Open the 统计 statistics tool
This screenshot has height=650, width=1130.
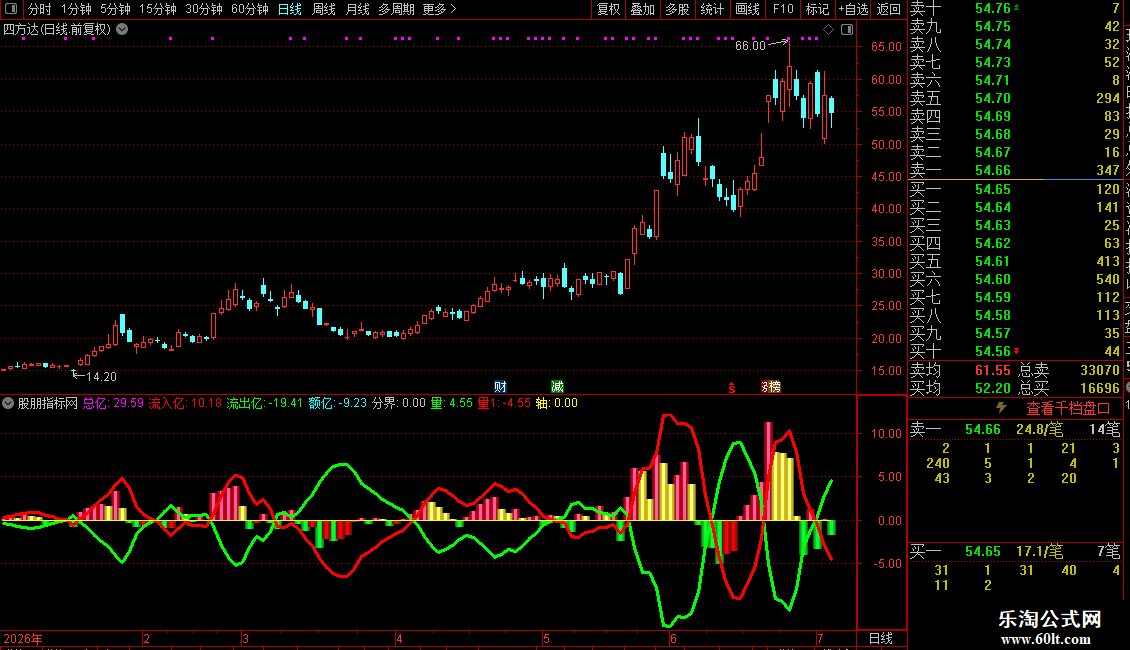point(712,9)
